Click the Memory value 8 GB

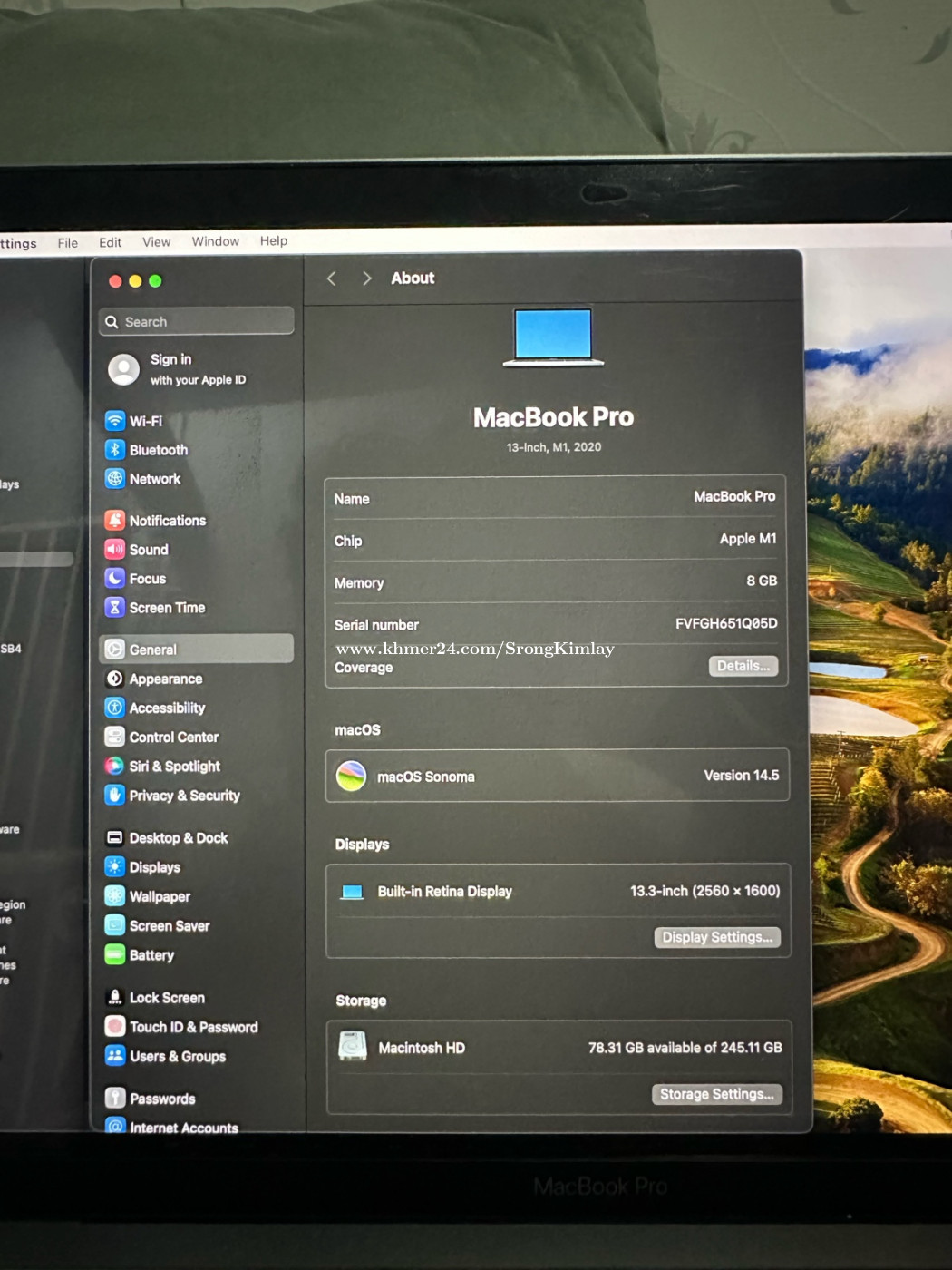pos(762,581)
